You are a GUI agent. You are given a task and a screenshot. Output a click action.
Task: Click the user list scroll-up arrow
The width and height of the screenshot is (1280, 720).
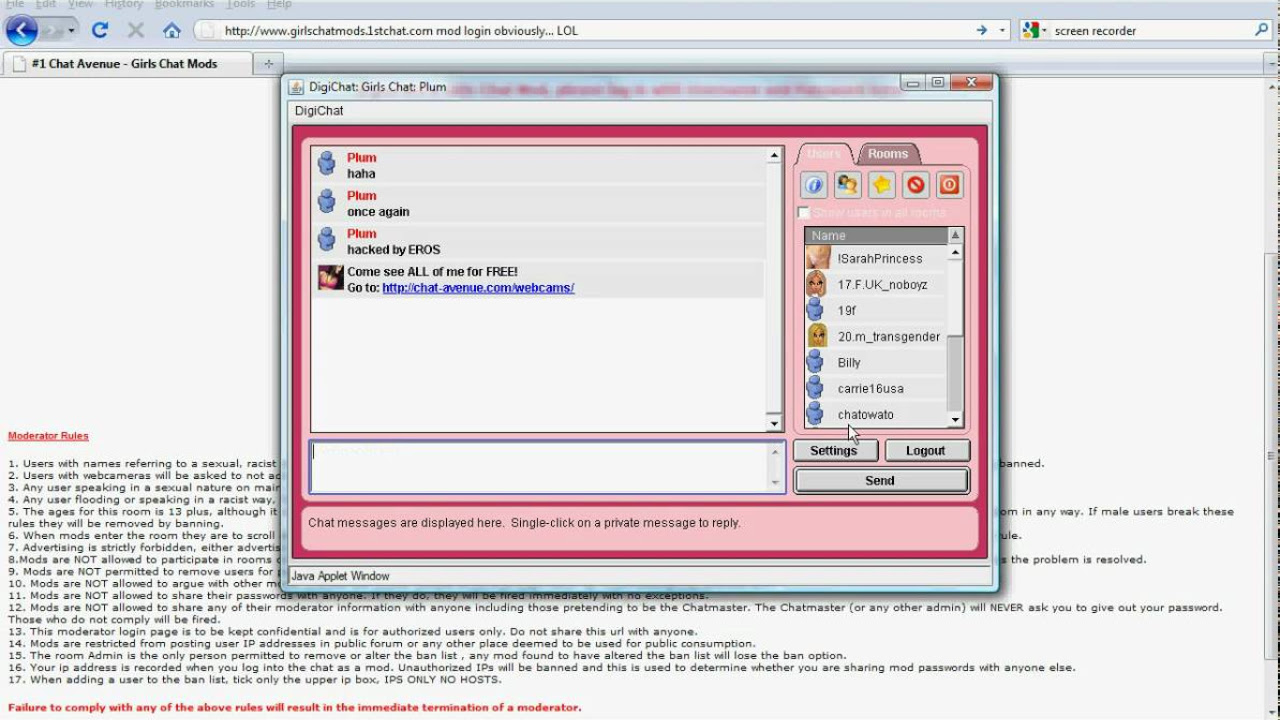955,253
